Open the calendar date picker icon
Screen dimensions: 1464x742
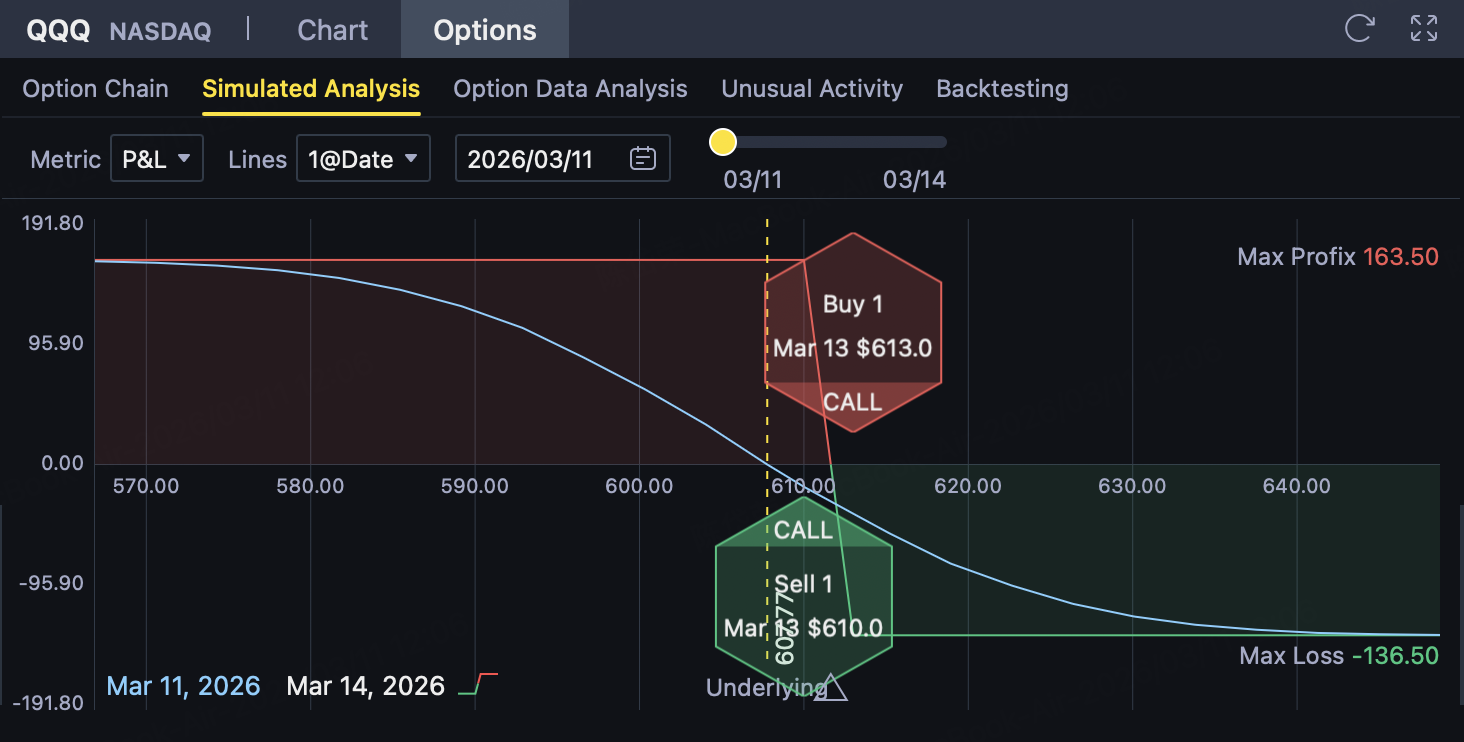(x=643, y=158)
